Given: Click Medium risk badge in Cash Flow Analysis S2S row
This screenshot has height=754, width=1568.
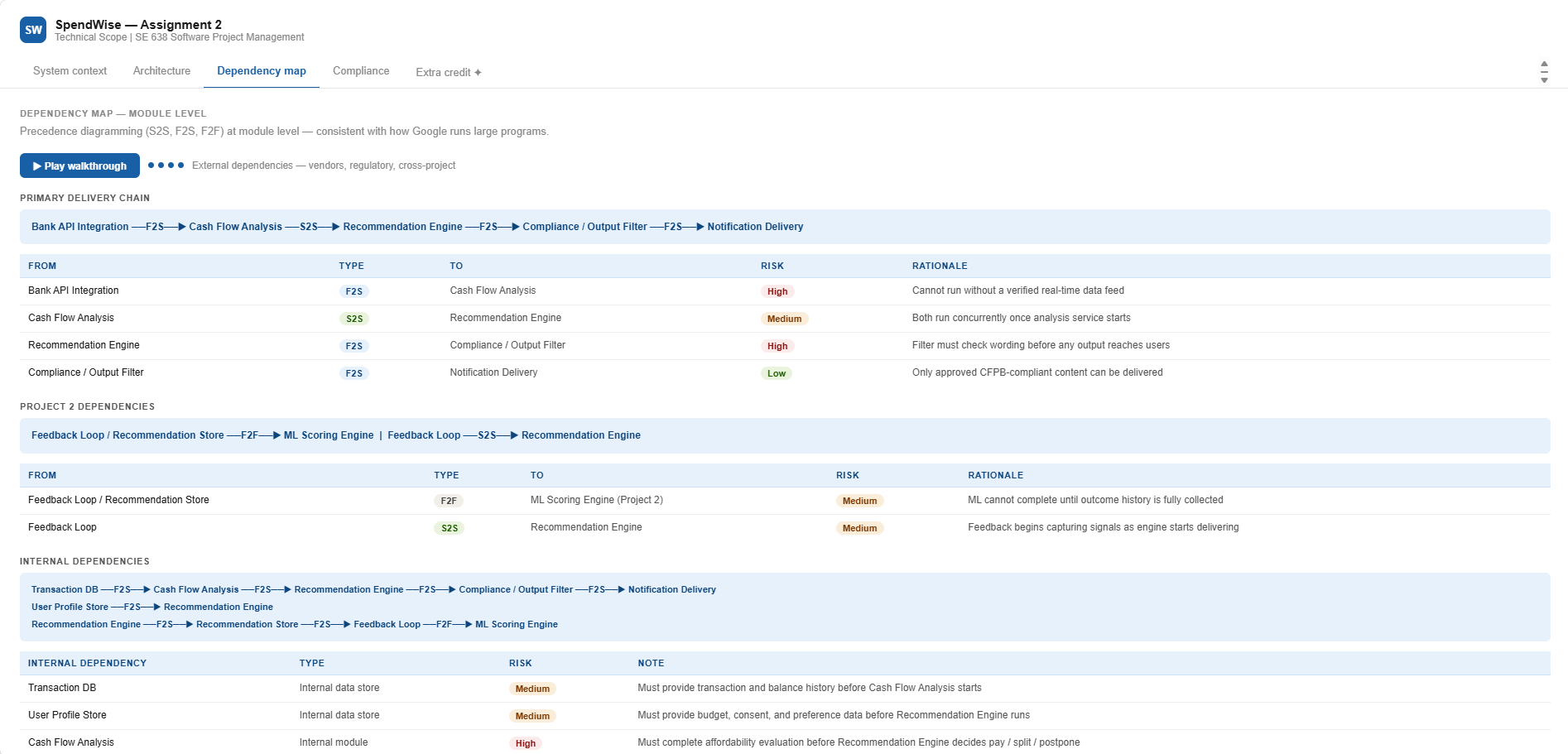Looking at the screenshot, I should point(784,319).
